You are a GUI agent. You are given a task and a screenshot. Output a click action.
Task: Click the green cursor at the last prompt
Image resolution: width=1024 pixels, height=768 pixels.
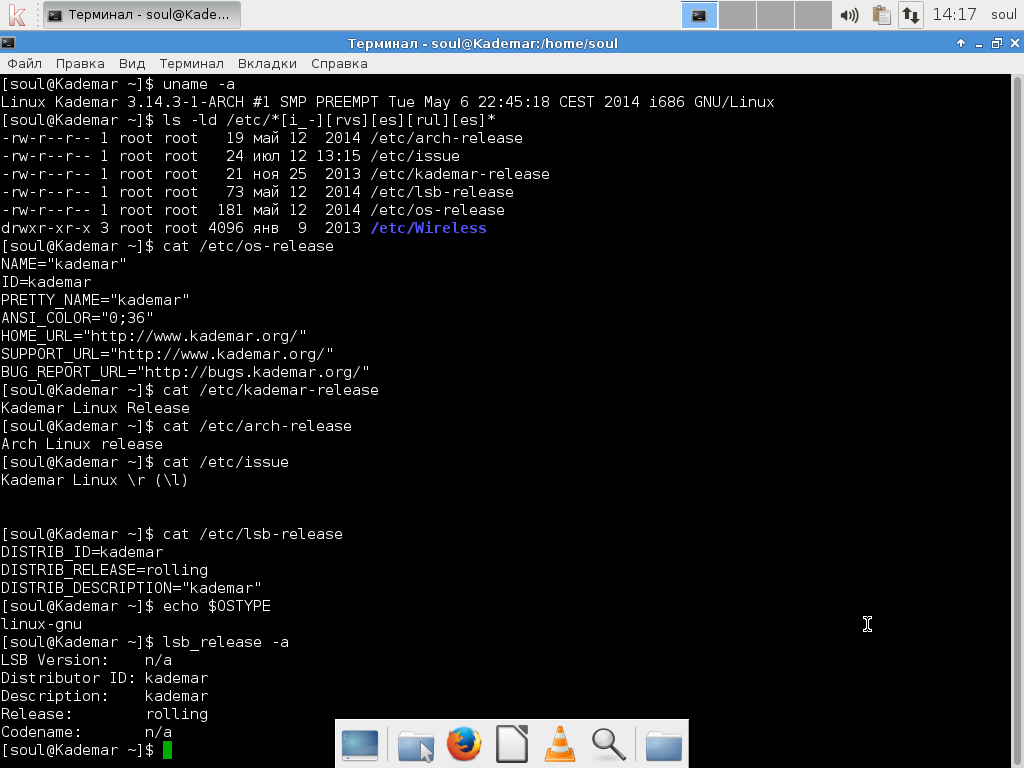167,750
